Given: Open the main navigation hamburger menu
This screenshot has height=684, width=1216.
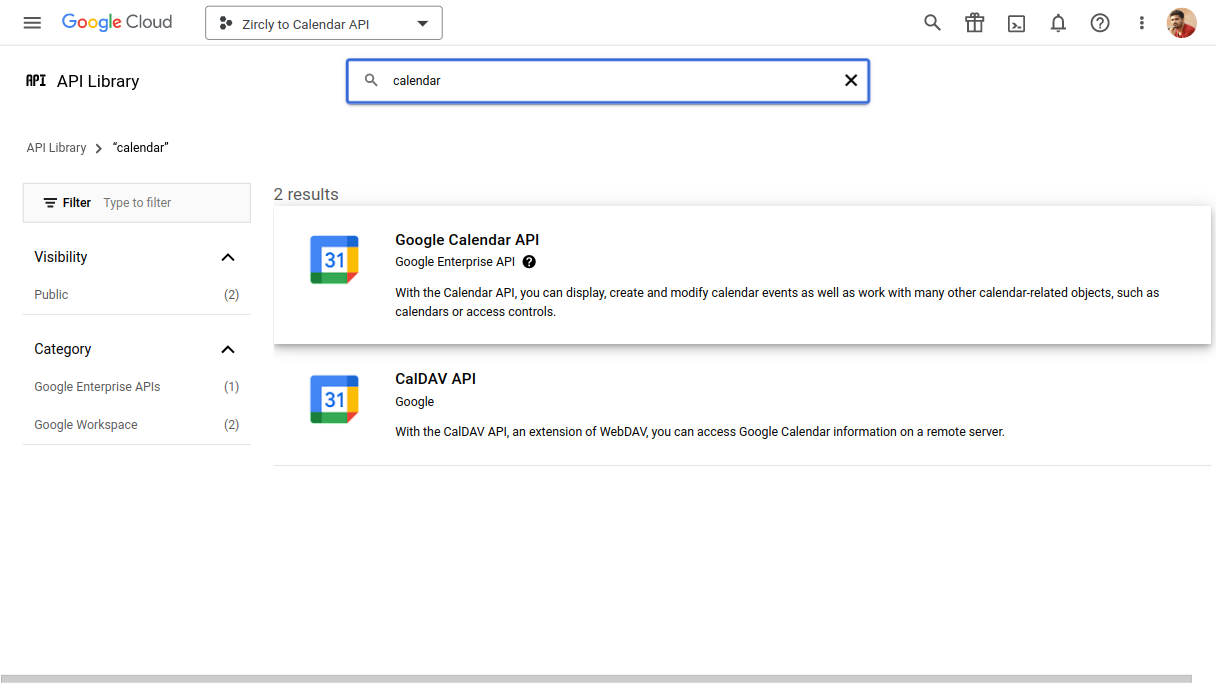Looking at the screenshot, I should pos(32,23).
